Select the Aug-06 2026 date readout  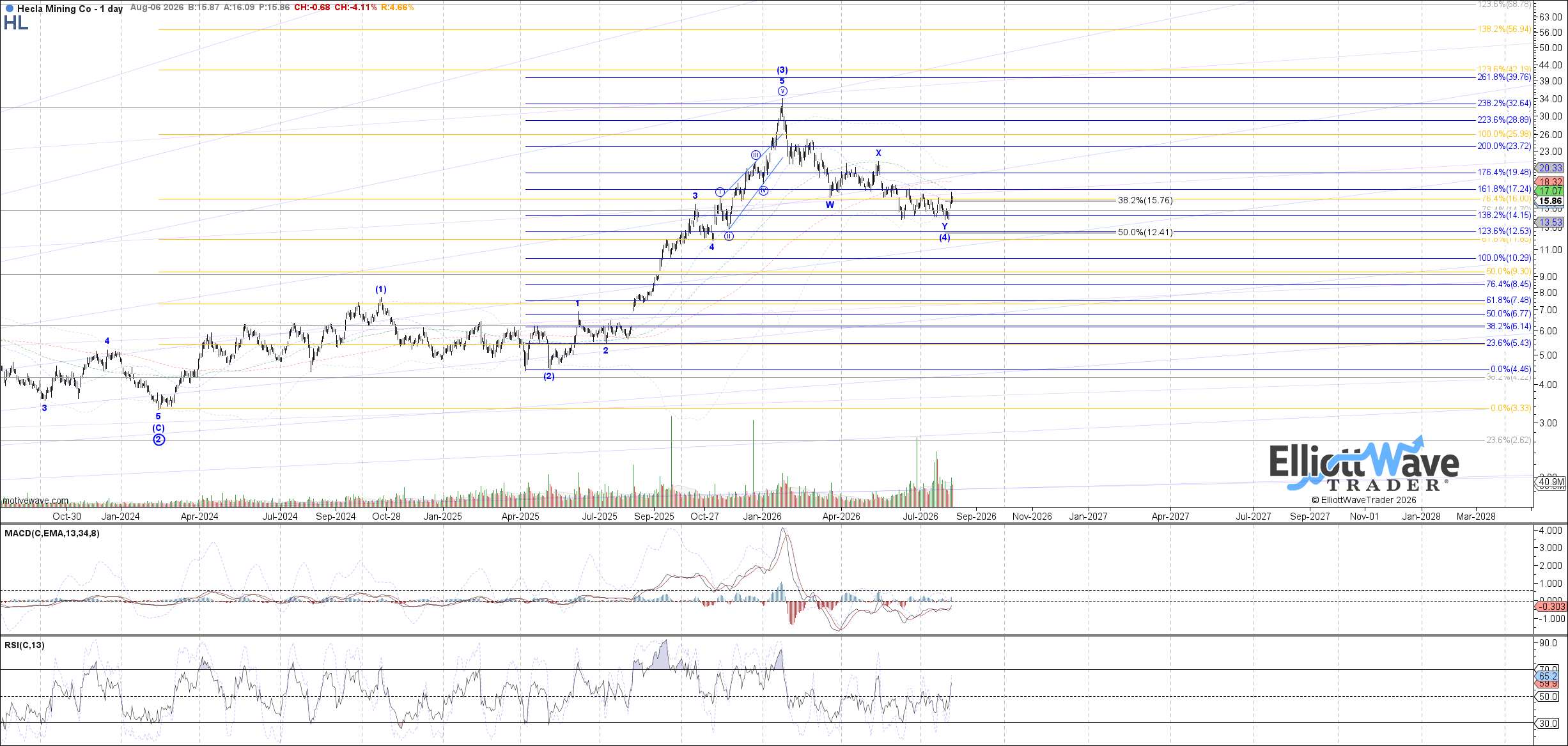click(x=157, y=8)
